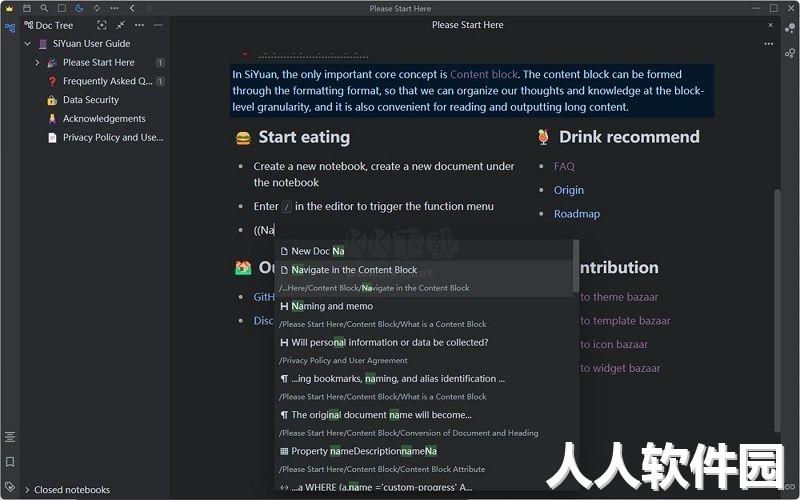Click the Drink recommend heading
Screen dimensions: 800x500
(629, 137)
